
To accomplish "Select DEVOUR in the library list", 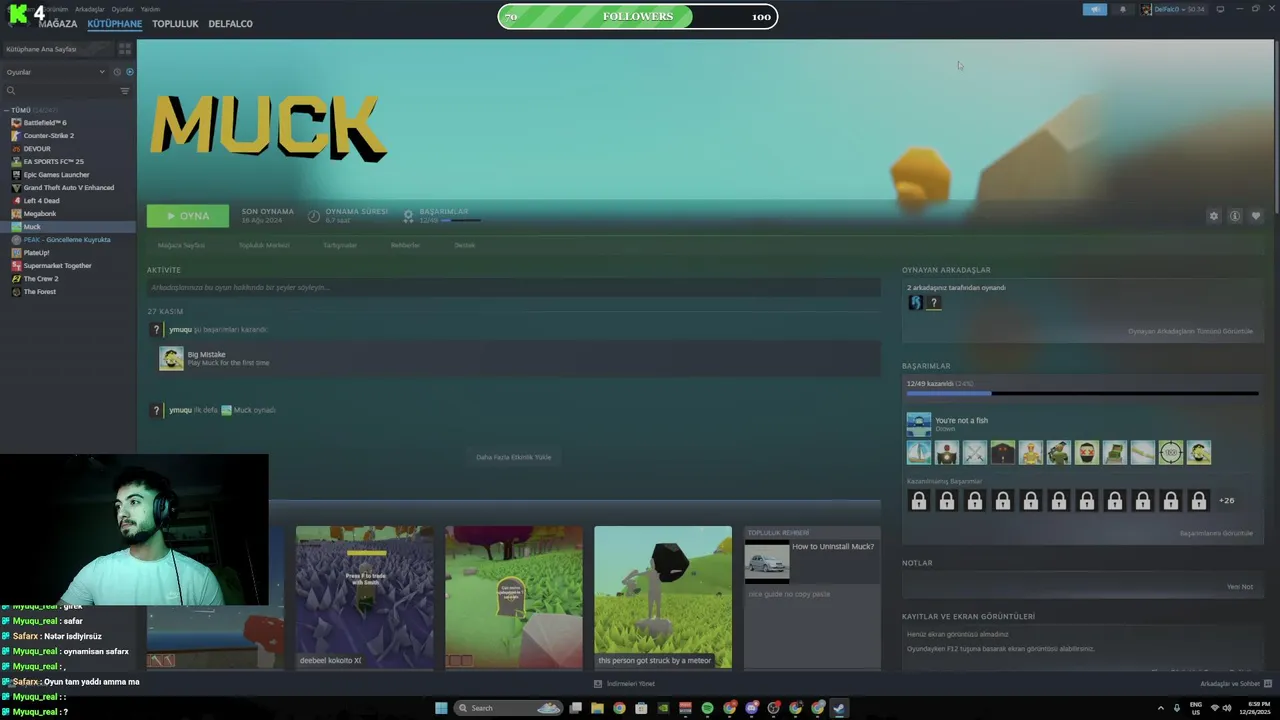I will click(68, 149).
